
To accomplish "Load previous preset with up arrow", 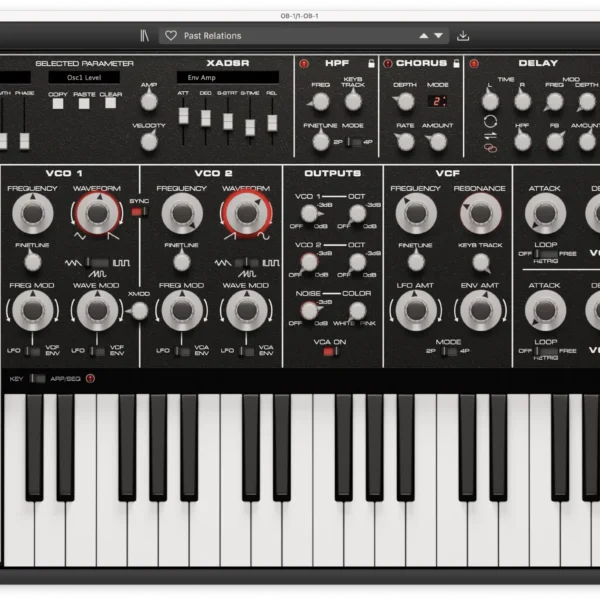I will pyautogui.click(x=424, y=36).
